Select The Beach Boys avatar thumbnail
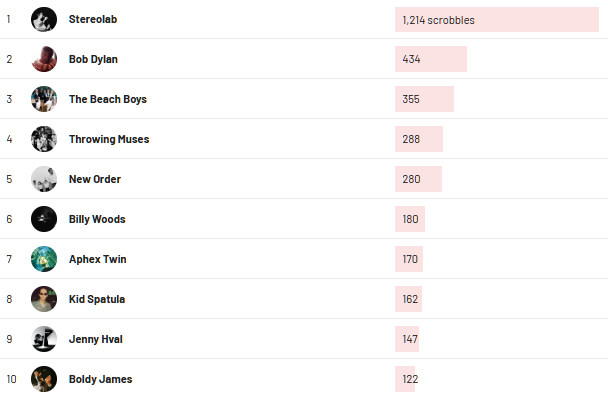Image resolution: width=608 pixels, height=398 pixels. tap(44, 99)
